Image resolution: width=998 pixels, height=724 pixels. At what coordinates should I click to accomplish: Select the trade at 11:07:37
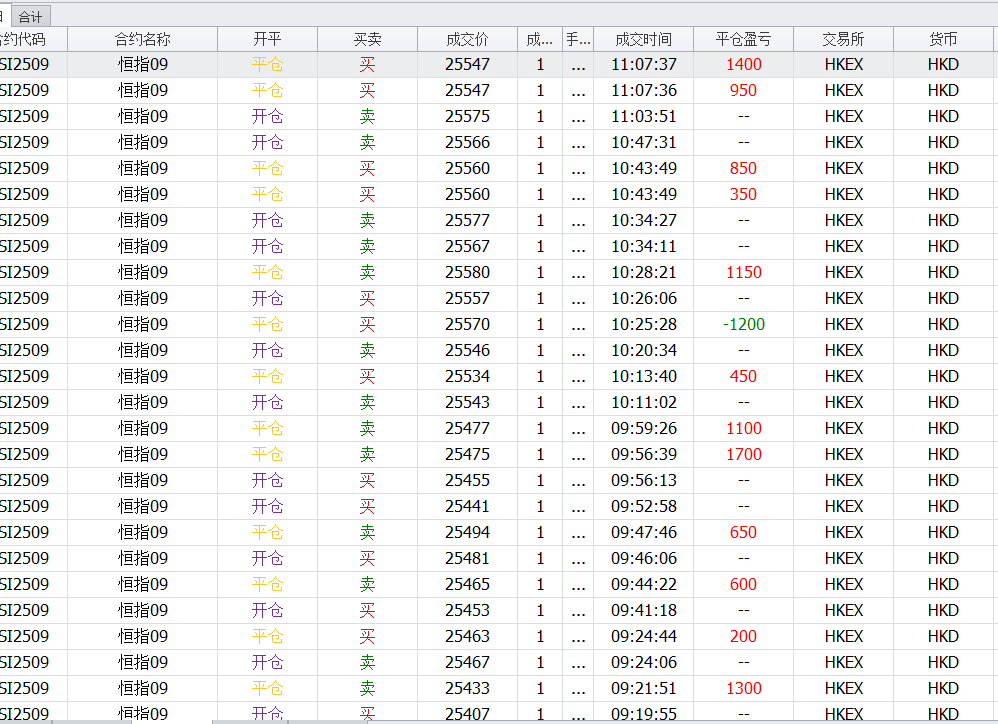click(643, 64)
